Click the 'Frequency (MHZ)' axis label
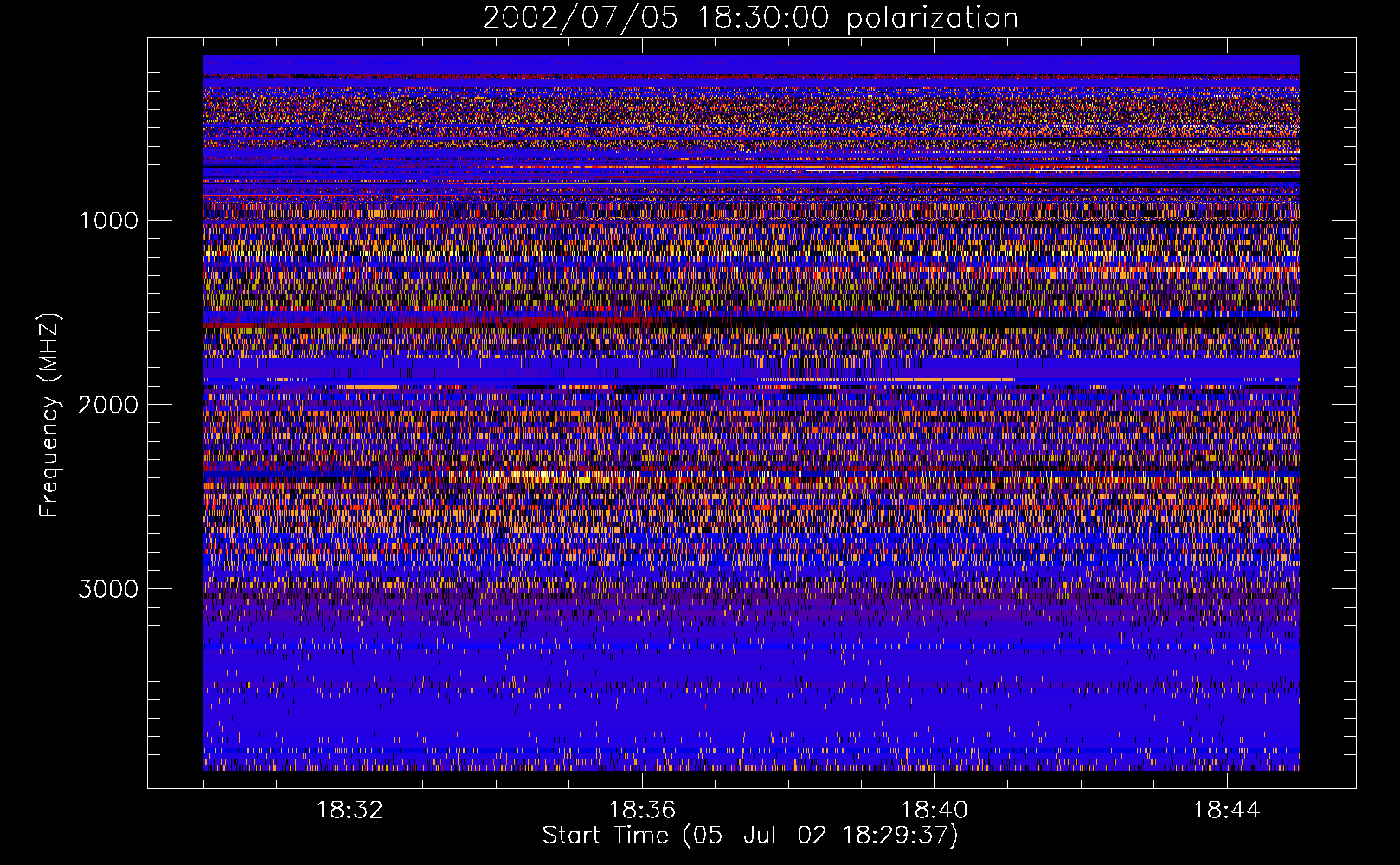Image resolution: width=1400 pixels, height=865 pixels. point(49,415)
